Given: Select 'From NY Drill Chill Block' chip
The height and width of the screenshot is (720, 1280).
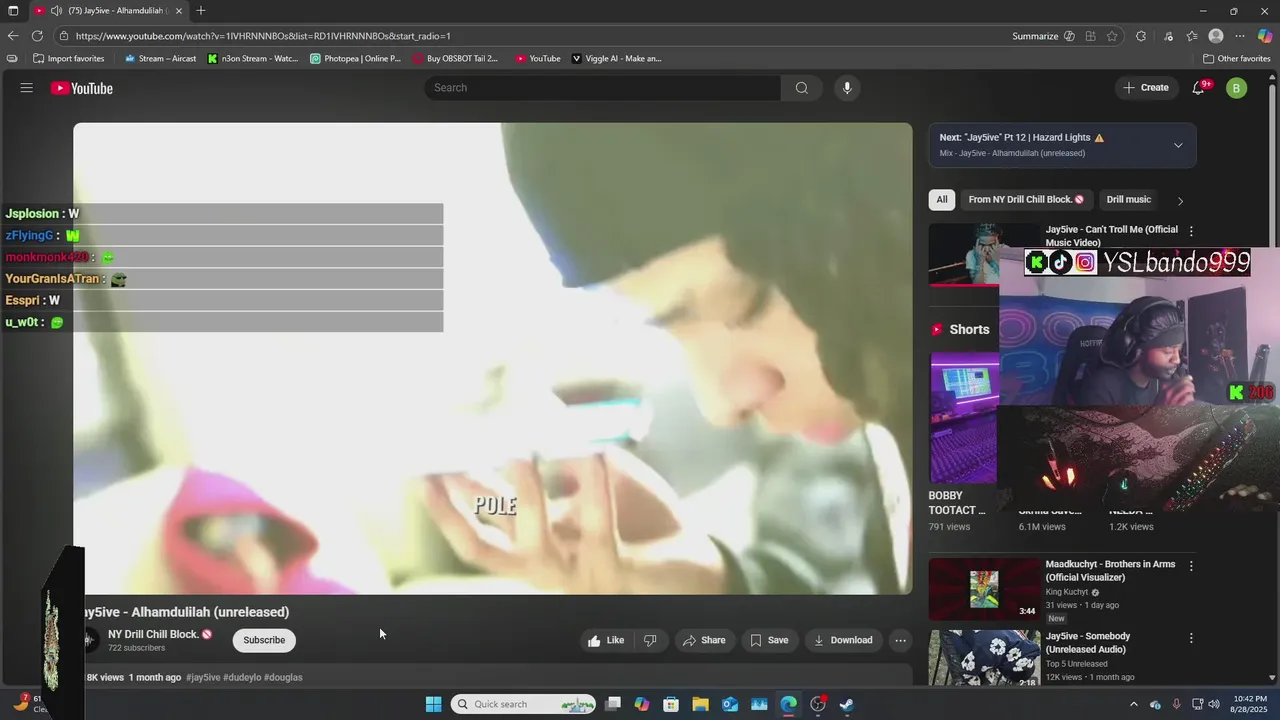Looking at the screenshot, I should (x=1026, y=199).
